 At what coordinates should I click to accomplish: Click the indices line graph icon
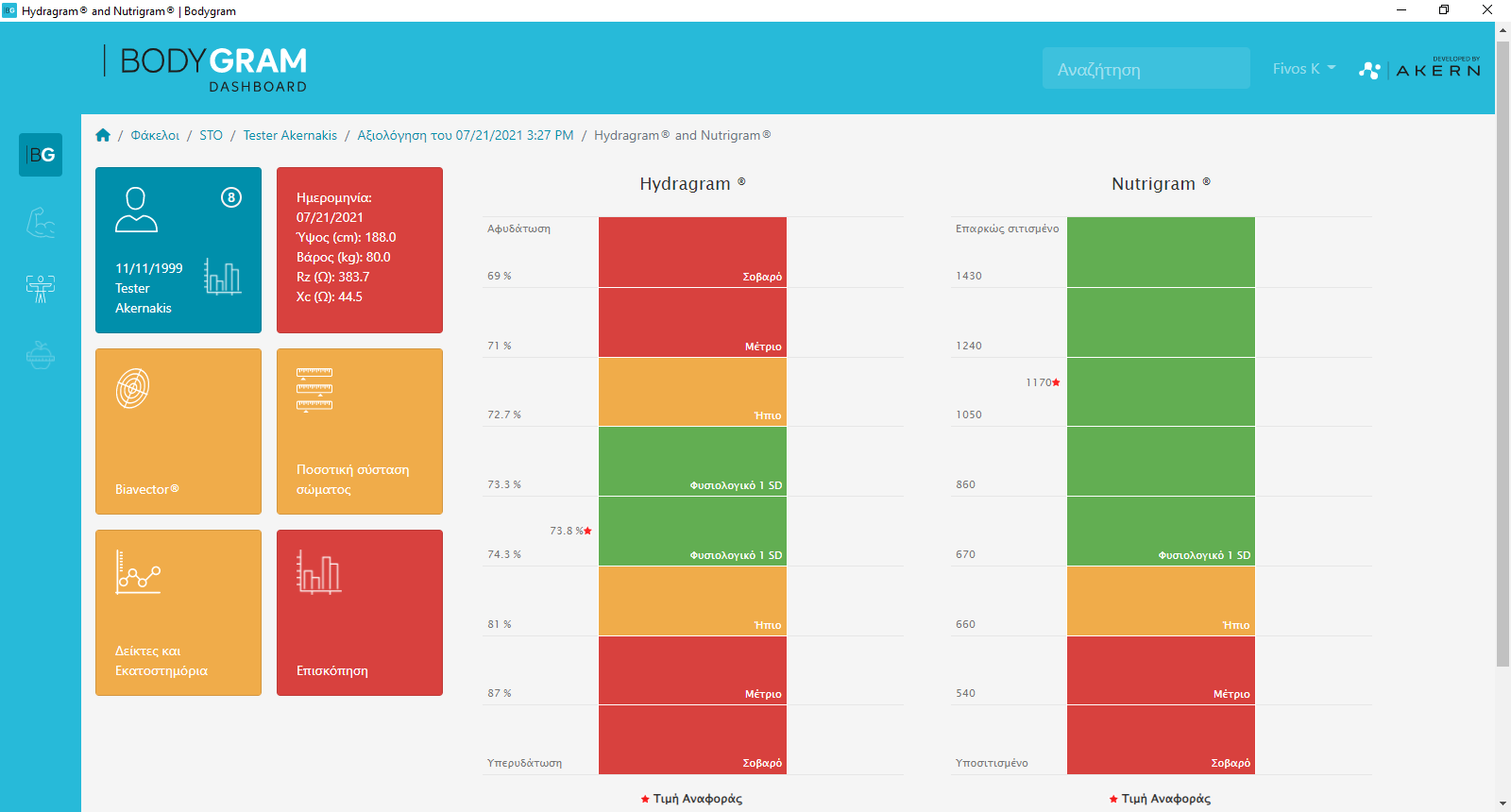coord(138,572)
